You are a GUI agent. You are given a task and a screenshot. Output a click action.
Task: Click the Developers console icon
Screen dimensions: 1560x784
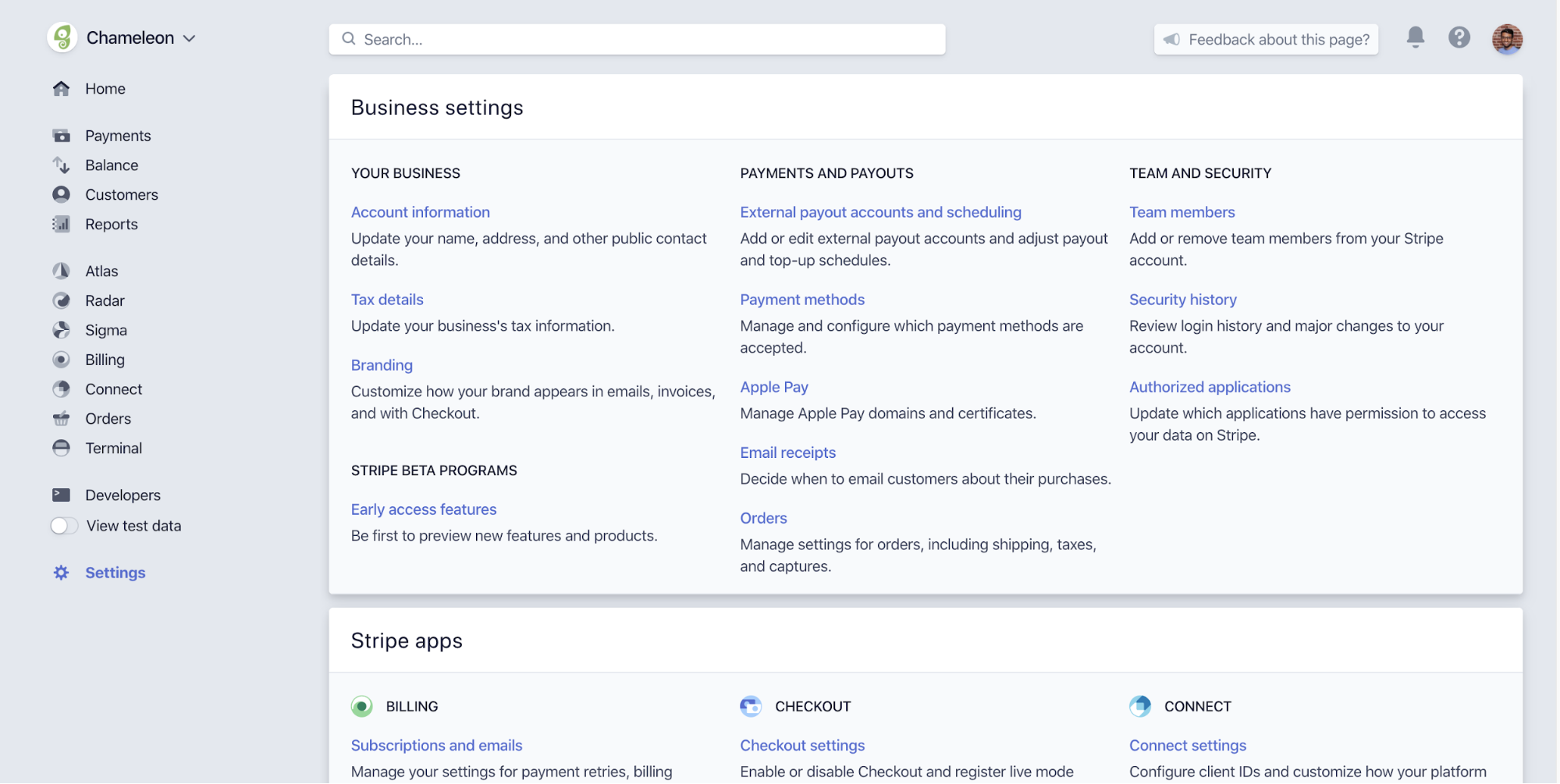(61, 495)
